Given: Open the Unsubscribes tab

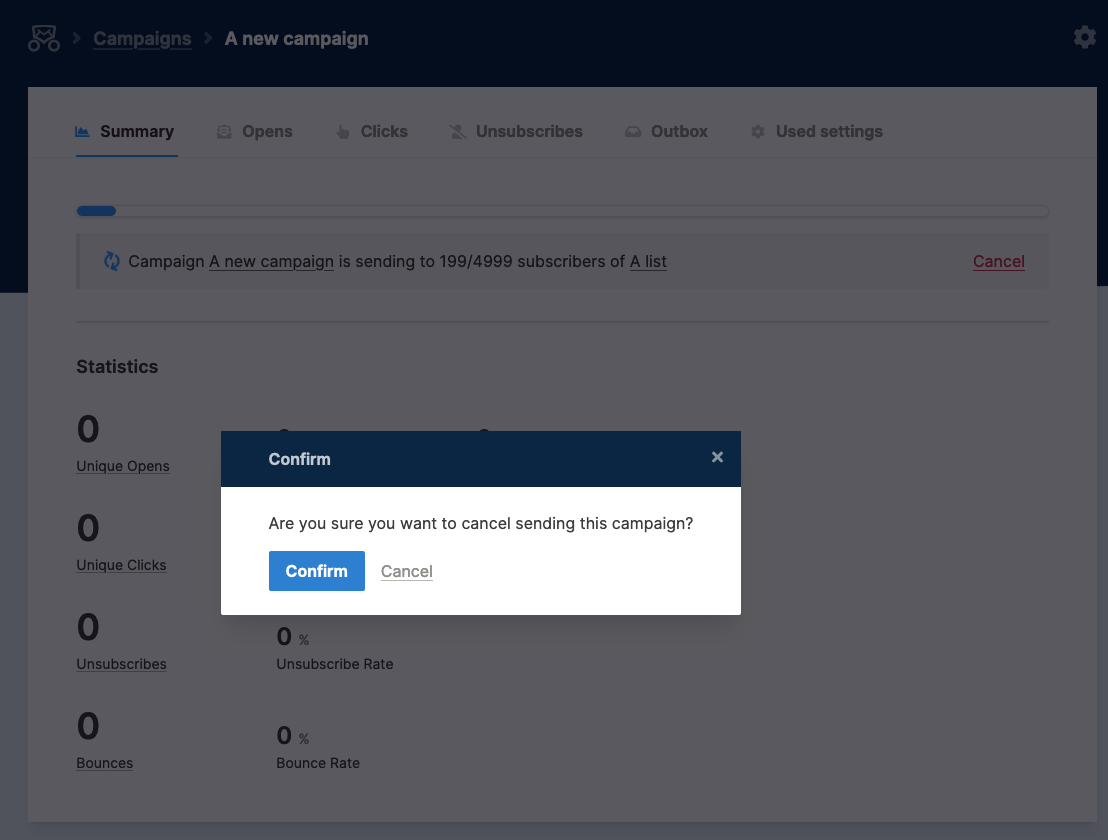Looking at the screenshot, I should (x=516, y=131).
